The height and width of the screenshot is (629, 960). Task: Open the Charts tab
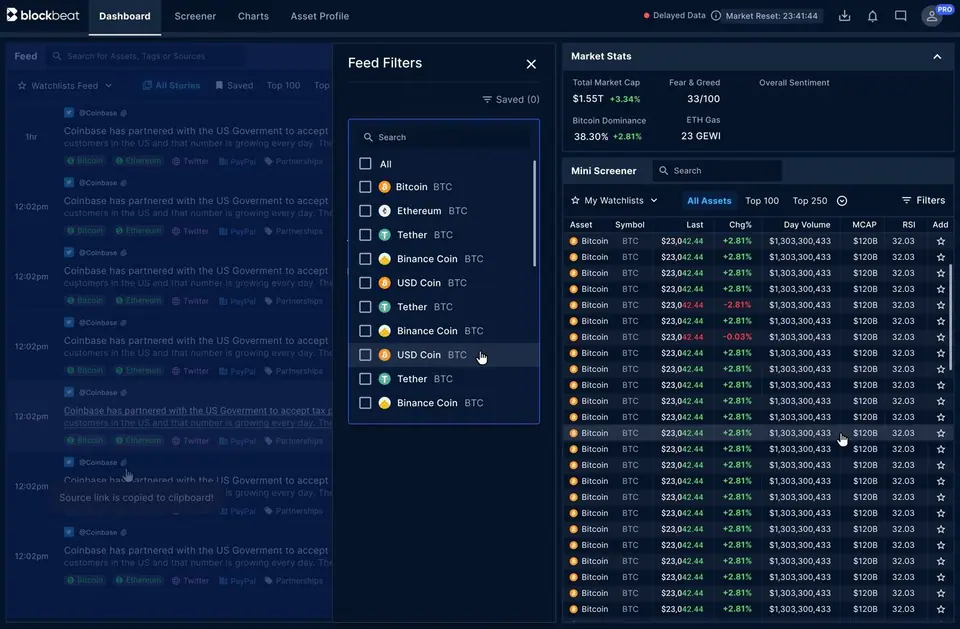[253, 16]
